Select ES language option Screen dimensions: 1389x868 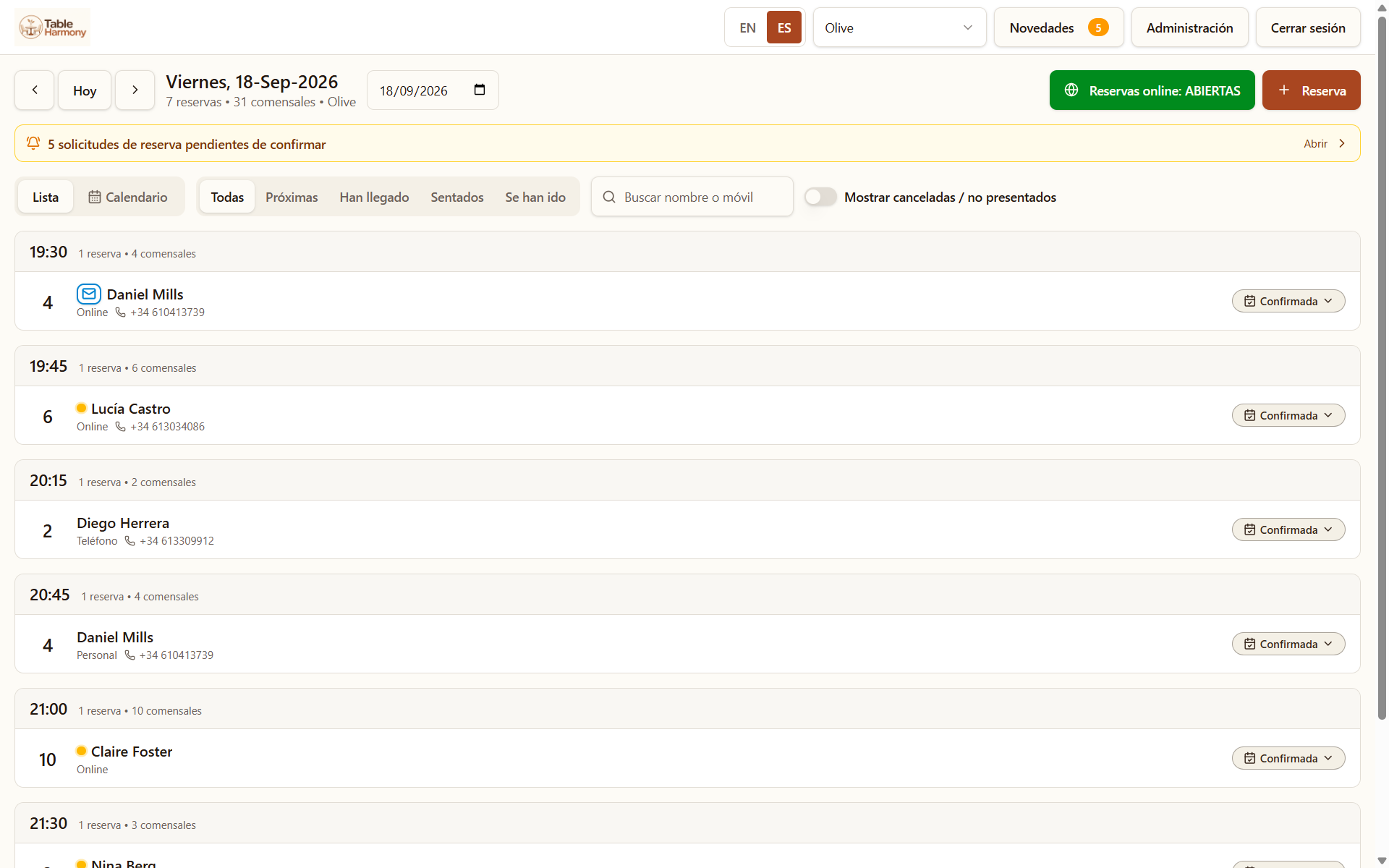(784, 27)
